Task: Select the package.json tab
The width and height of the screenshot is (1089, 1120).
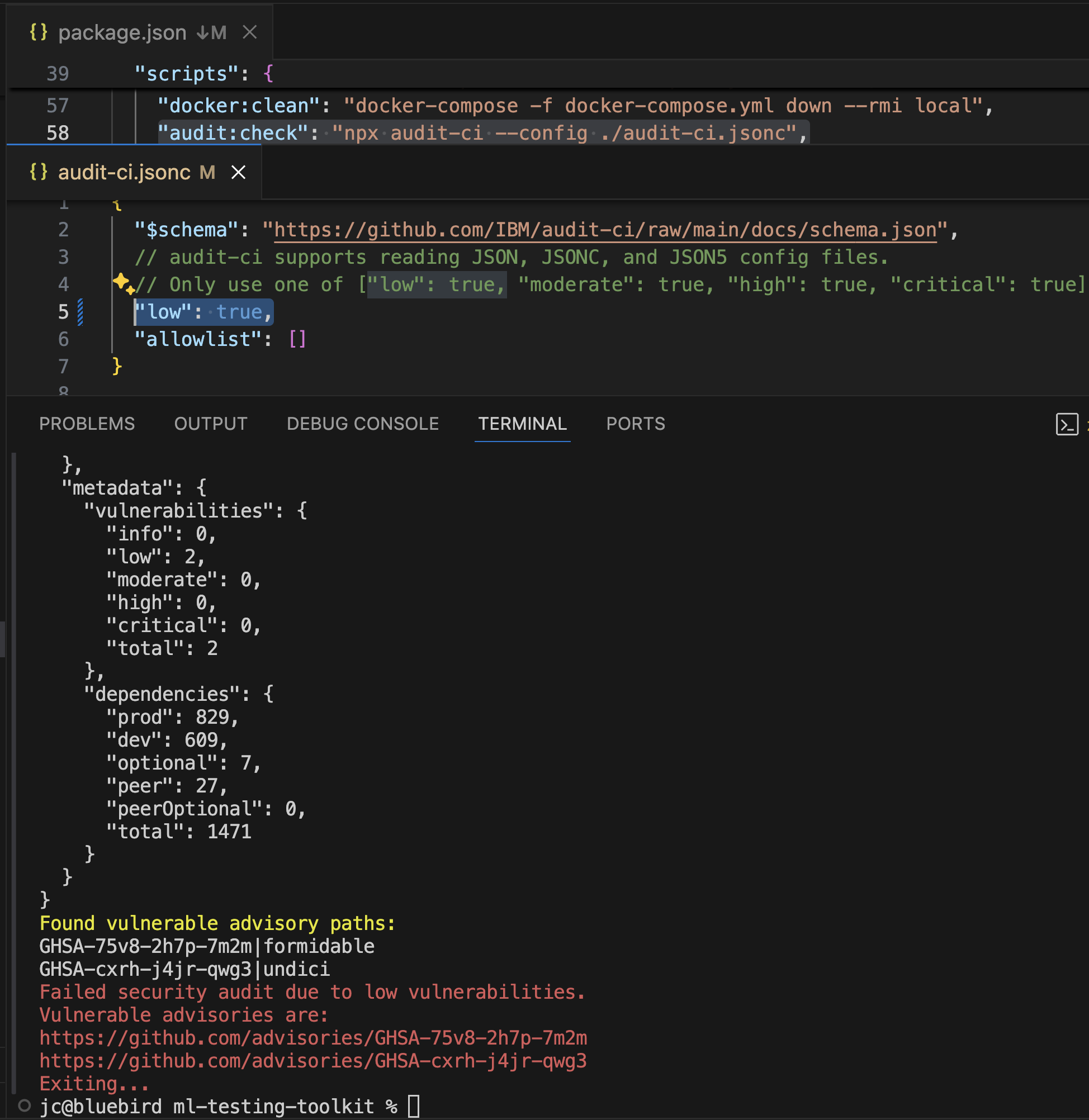Action: click(140, 32)
